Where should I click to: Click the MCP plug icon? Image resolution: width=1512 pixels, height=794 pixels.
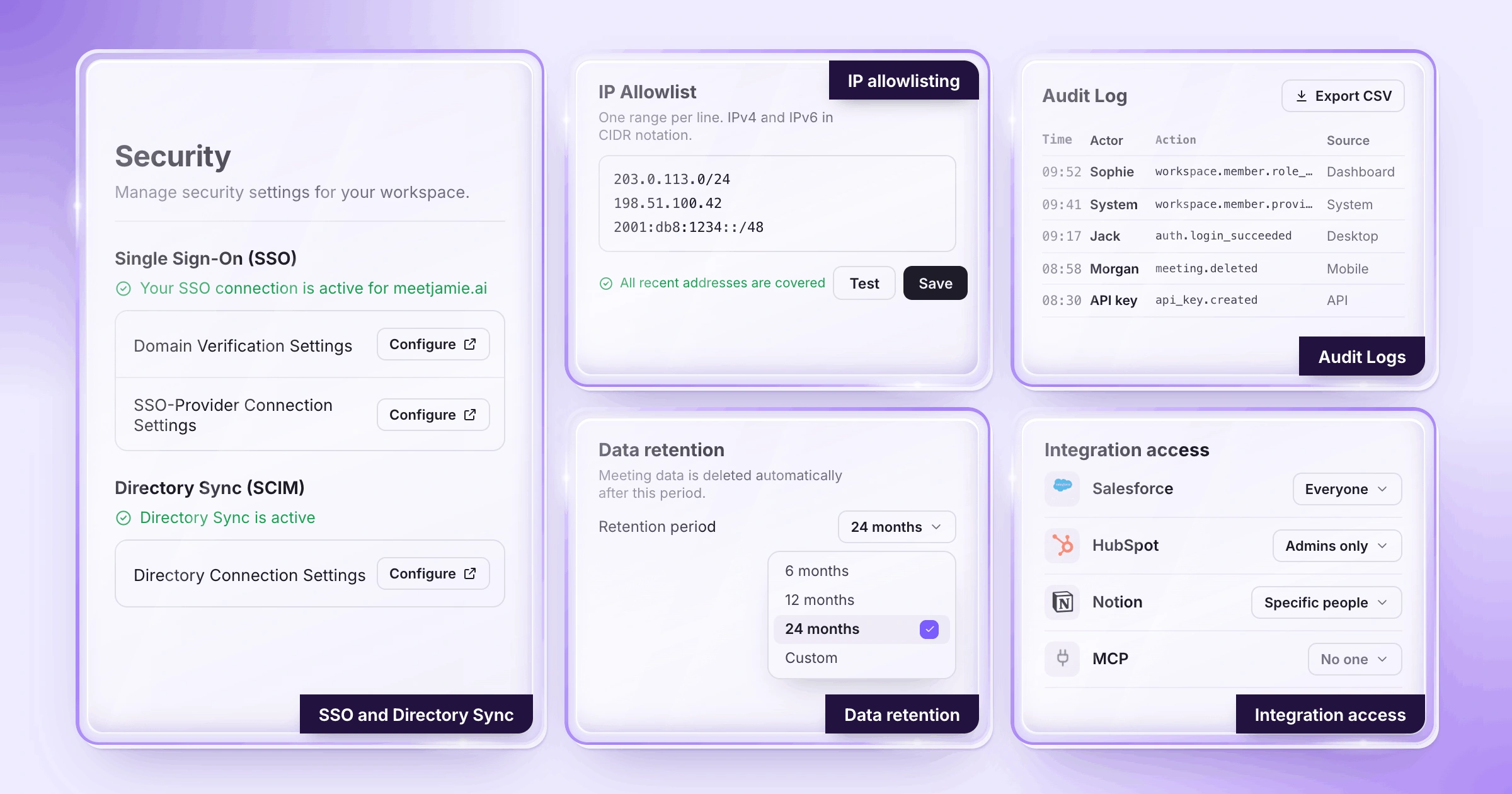[1062, 659]
